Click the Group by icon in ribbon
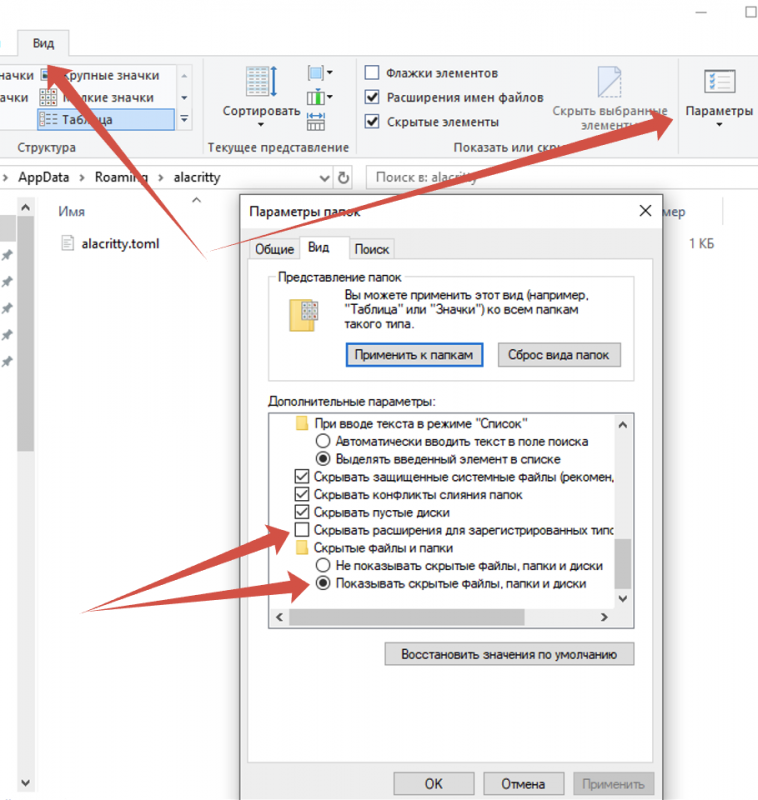This screenshot has width=758, height=800. click(x=320, y=73)
